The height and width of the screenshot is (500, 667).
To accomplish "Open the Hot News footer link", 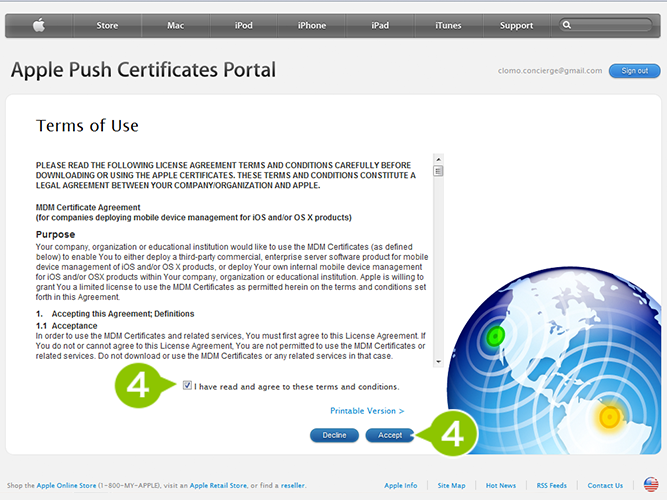I will click(501, 485).
